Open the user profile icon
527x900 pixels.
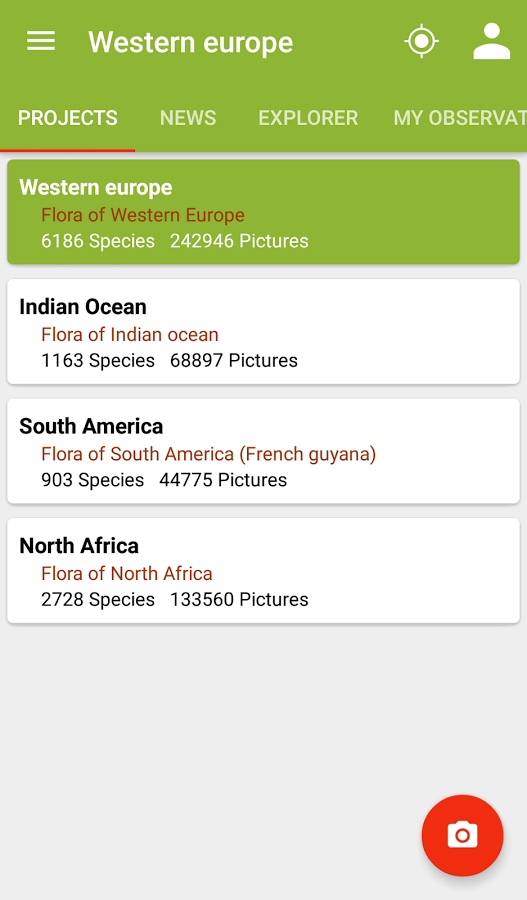click(491, 41)
